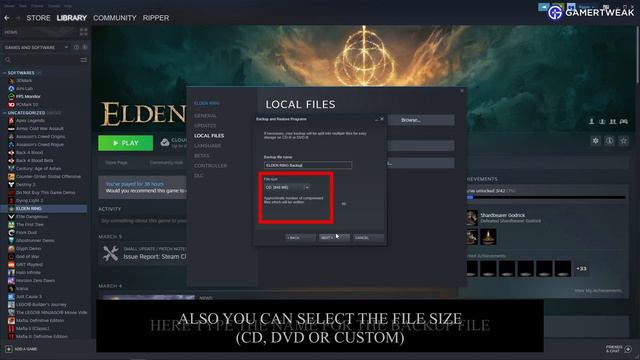Click the library Home label

pyautogui.click(x=11, y=32)
